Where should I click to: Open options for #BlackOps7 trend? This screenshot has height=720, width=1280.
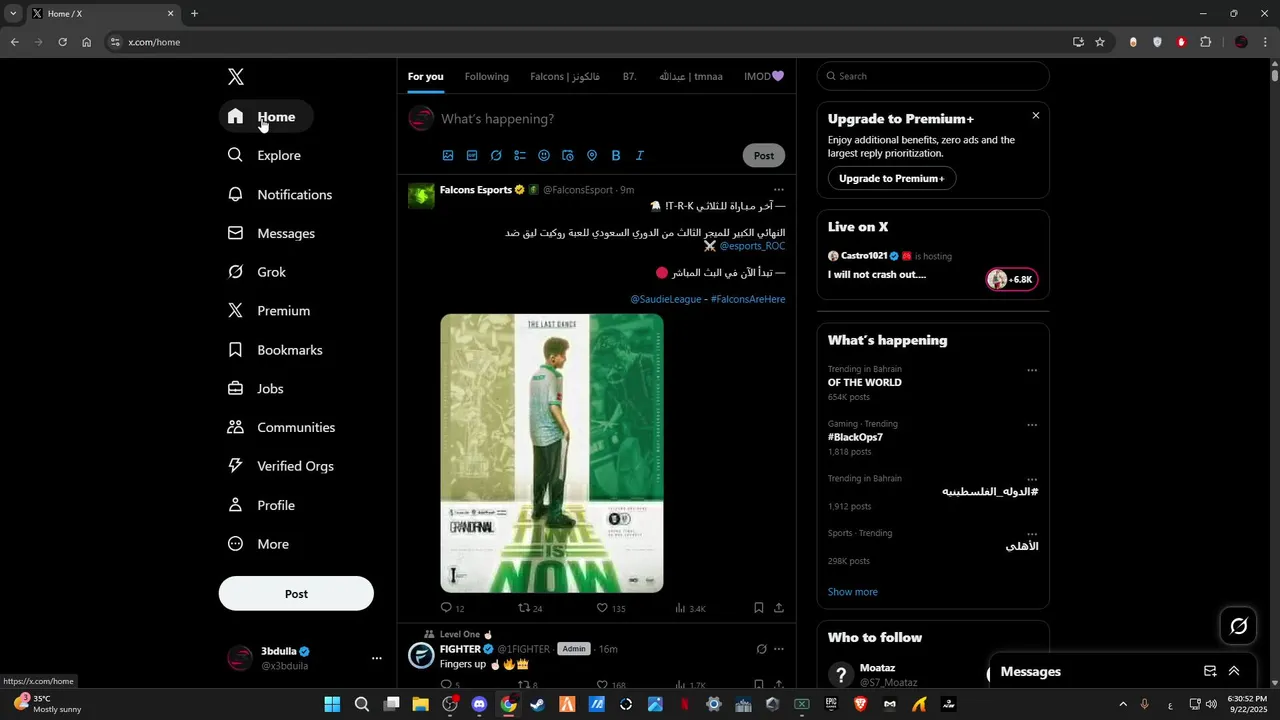tap(1032, 425)
